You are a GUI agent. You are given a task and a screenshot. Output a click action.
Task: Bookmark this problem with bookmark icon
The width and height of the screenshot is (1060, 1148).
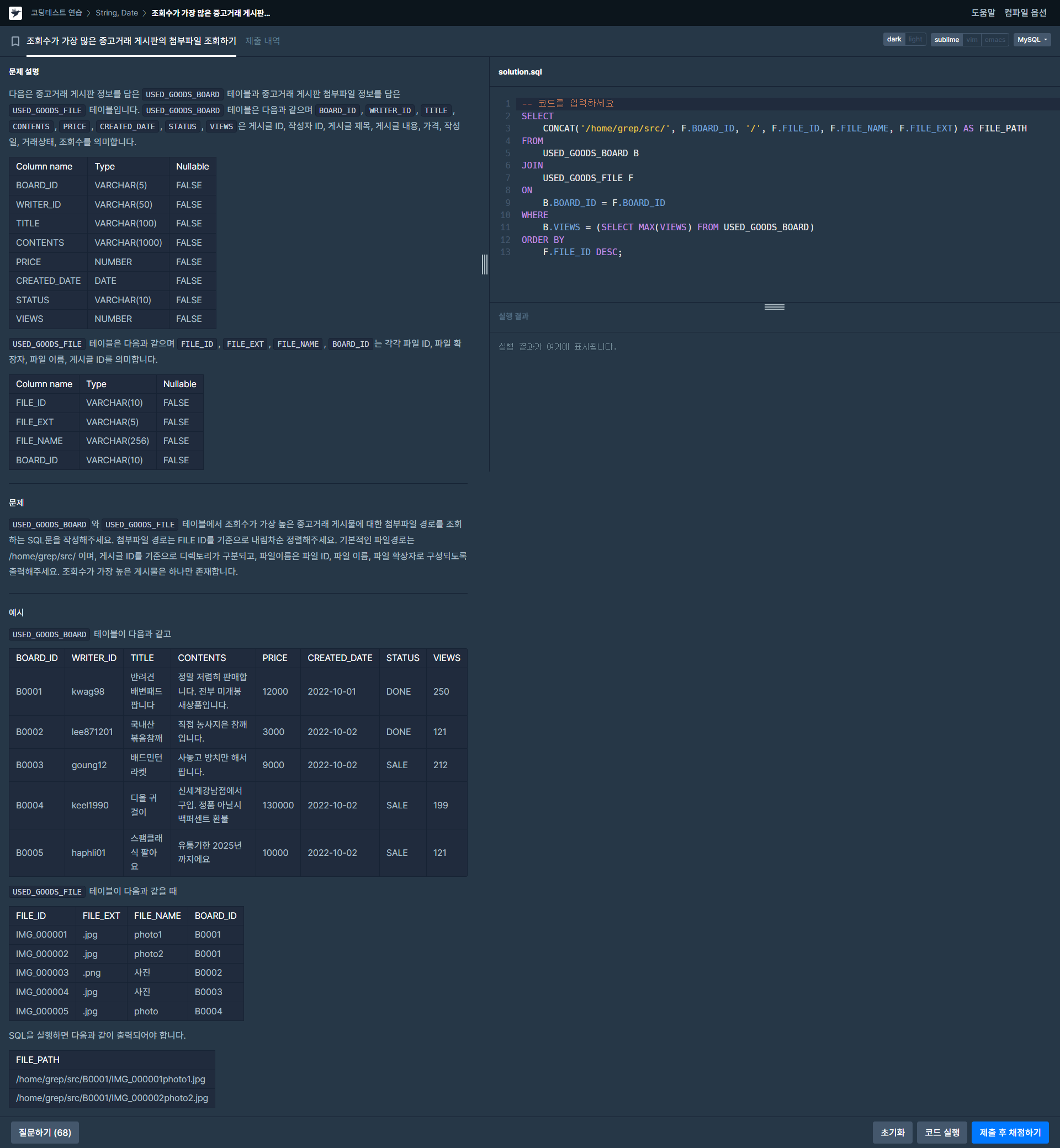coord(15,41)
